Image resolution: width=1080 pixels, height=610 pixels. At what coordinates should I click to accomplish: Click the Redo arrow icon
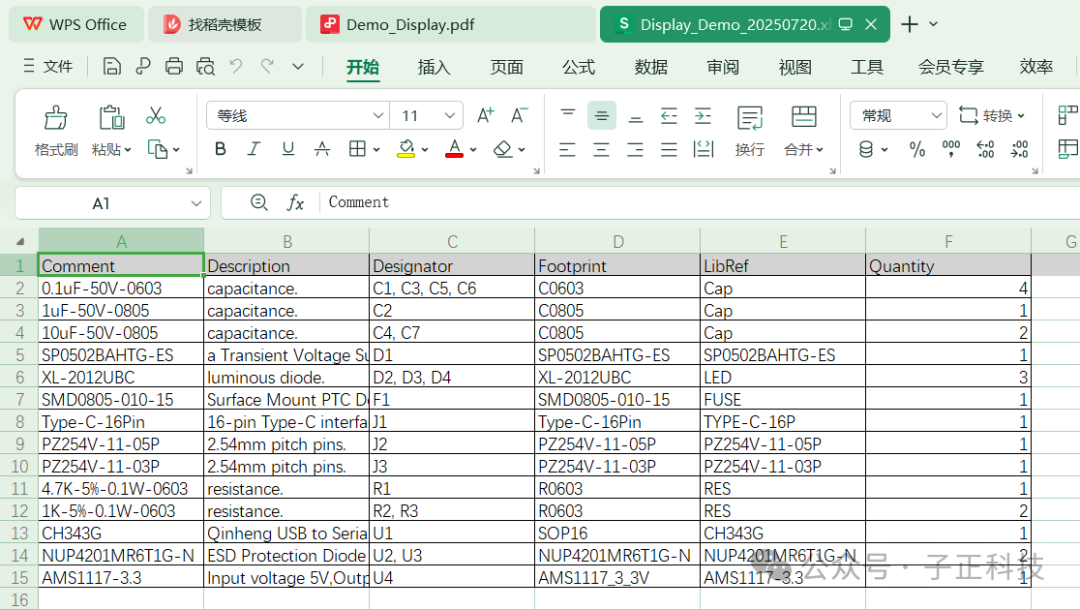pos(267,66)
